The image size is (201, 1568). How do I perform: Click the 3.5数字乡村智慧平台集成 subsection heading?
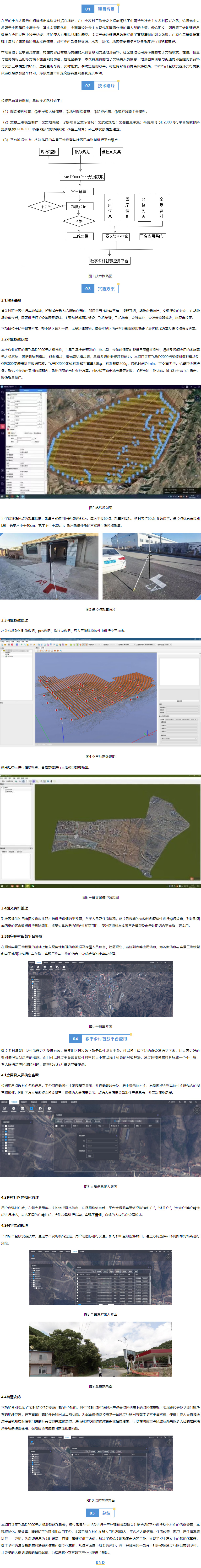22,936
